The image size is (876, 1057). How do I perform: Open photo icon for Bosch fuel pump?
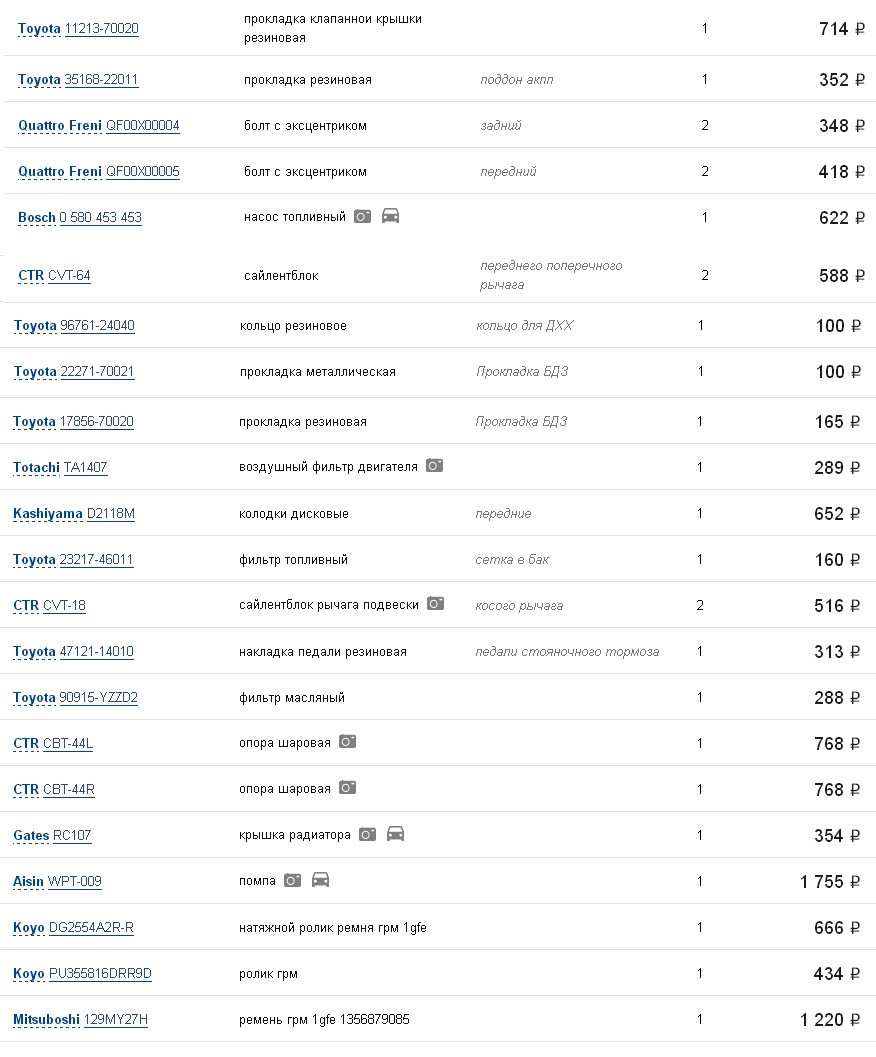tap(362, 216)
